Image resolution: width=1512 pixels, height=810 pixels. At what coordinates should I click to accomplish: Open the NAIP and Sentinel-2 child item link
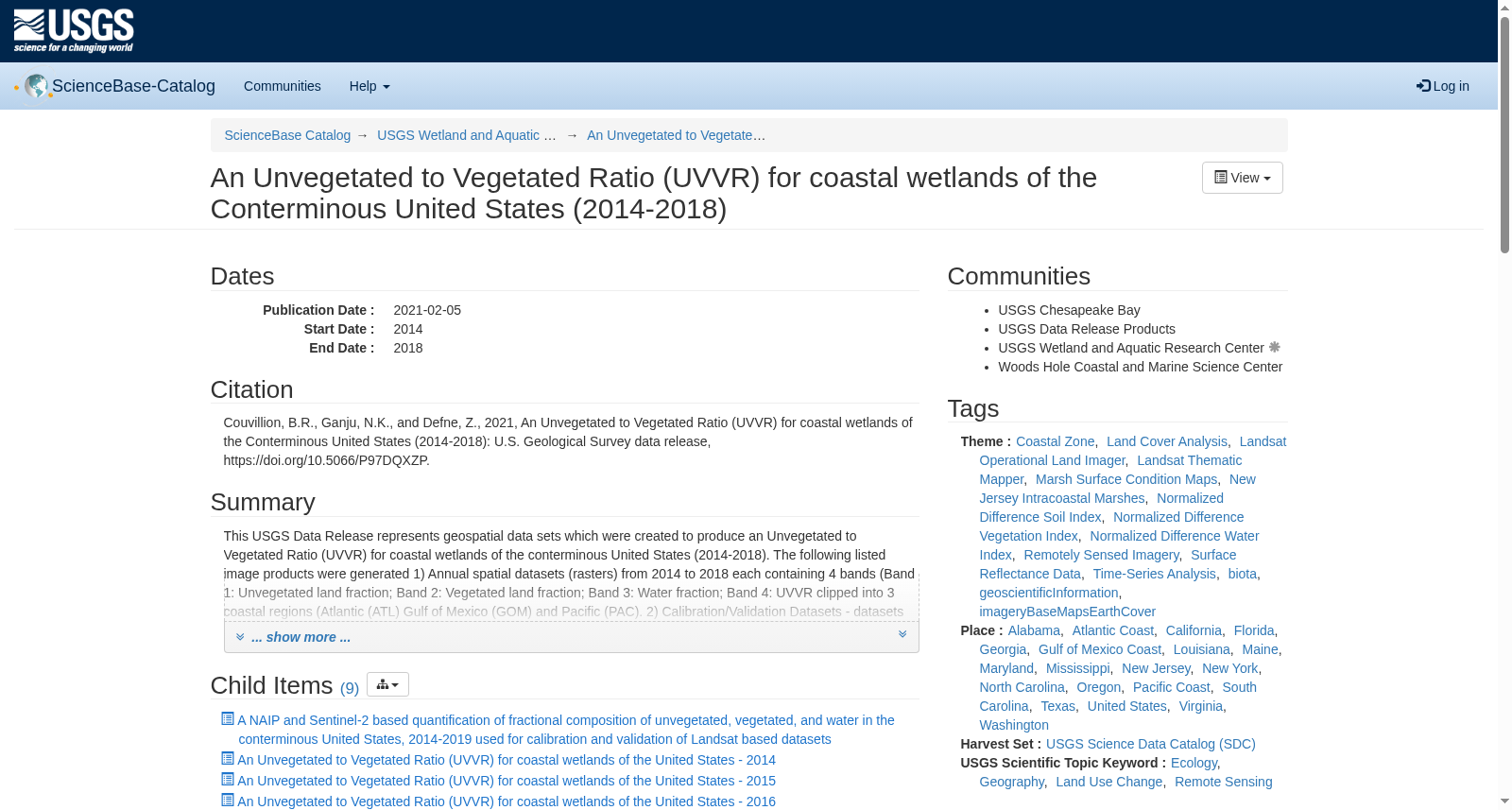click(x=566, y=730)
